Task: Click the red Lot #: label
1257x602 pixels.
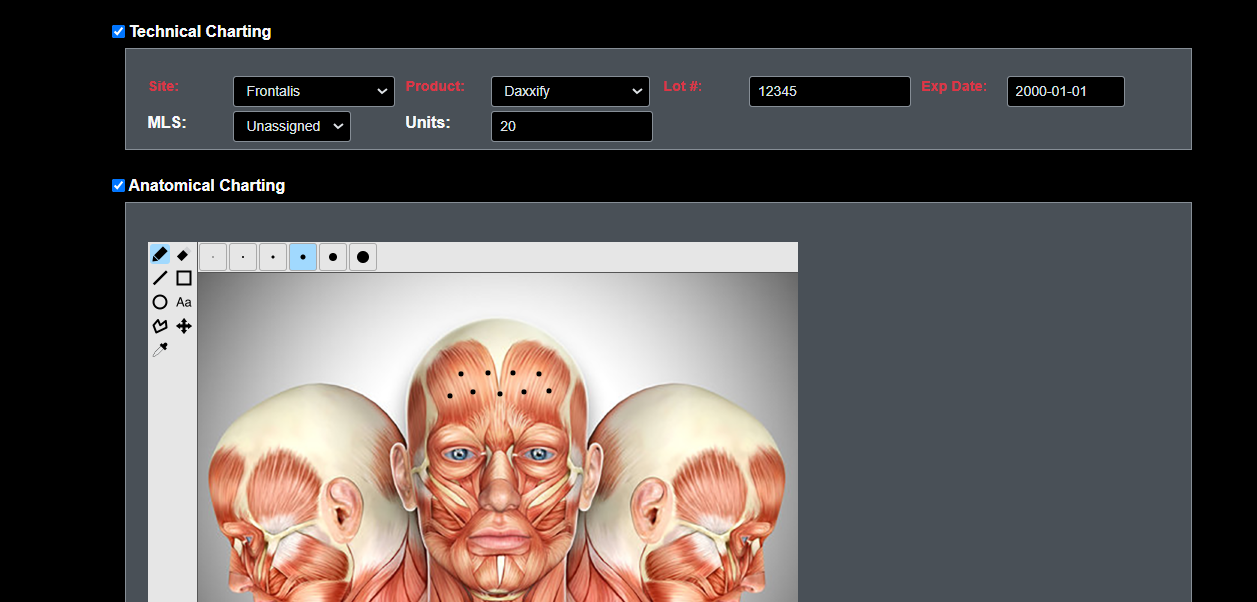Action: (x=683, y=87)
